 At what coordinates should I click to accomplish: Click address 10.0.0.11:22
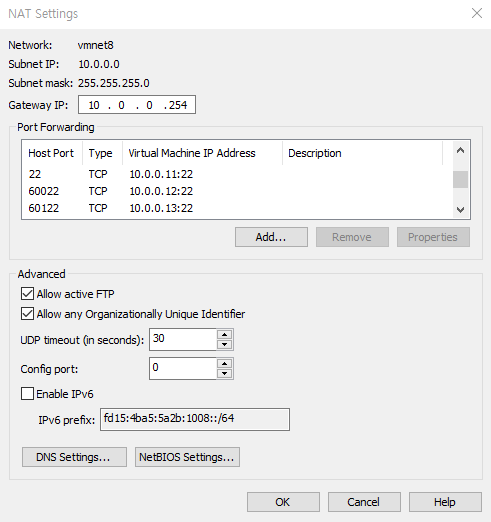[161, 174]
